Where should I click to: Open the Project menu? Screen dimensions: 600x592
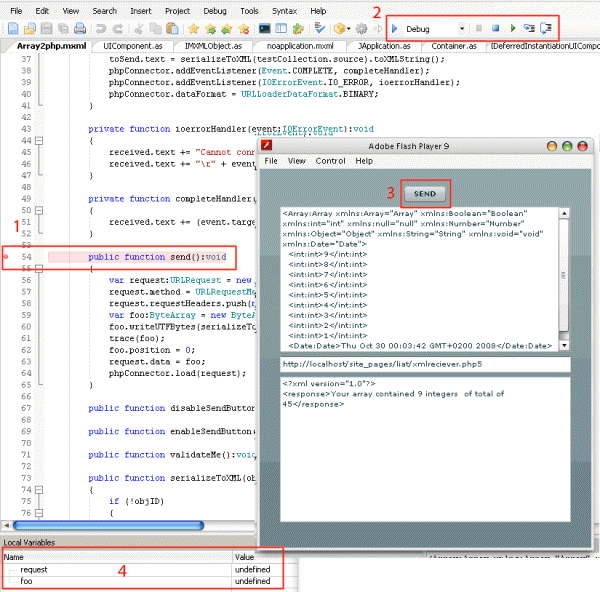click(x=177, y=11)
